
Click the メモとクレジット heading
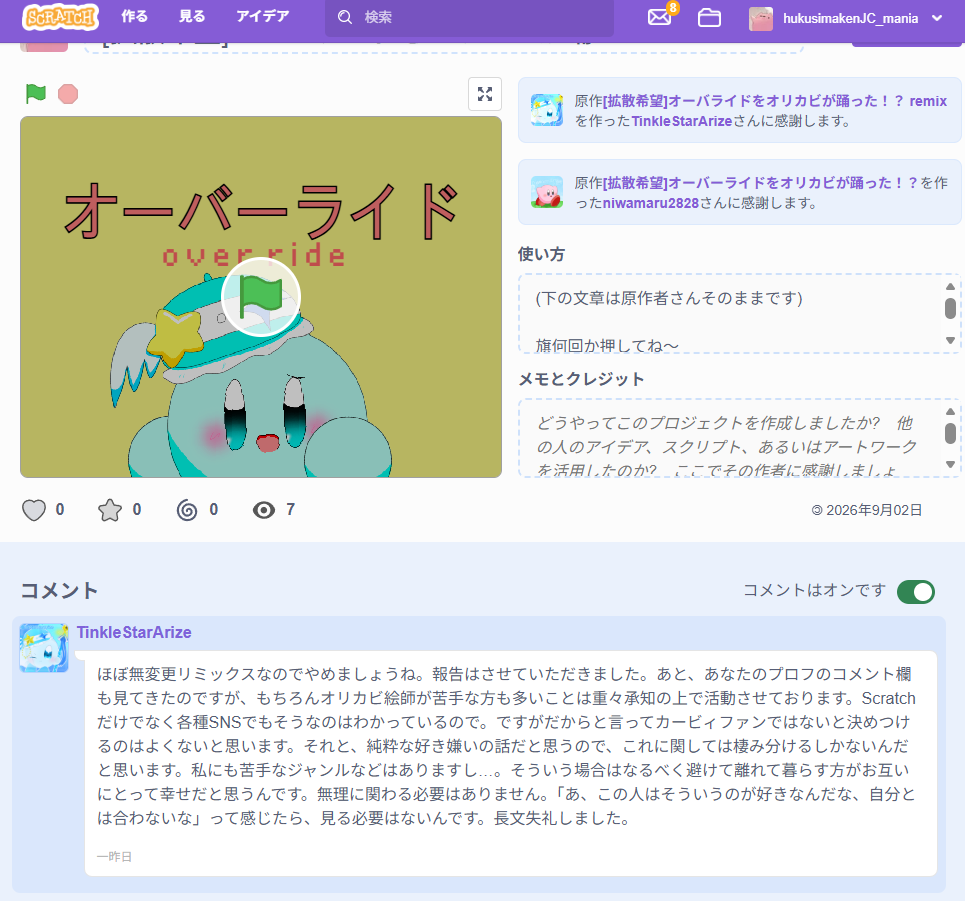point(582,379)
